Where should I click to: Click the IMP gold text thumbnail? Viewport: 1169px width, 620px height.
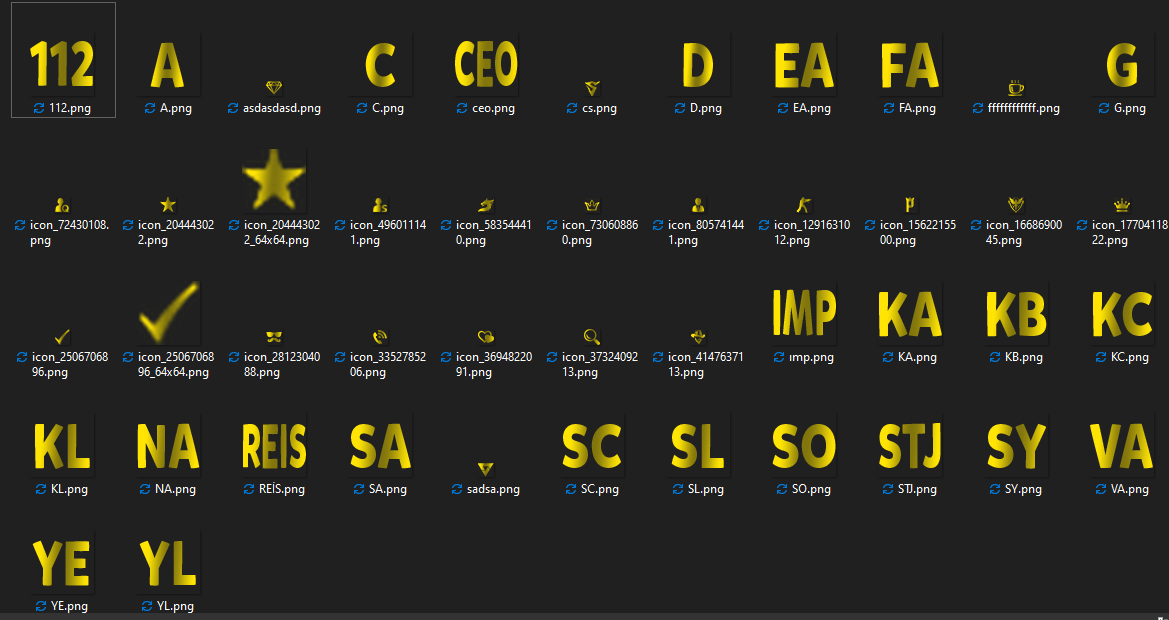tap(804, 312)
